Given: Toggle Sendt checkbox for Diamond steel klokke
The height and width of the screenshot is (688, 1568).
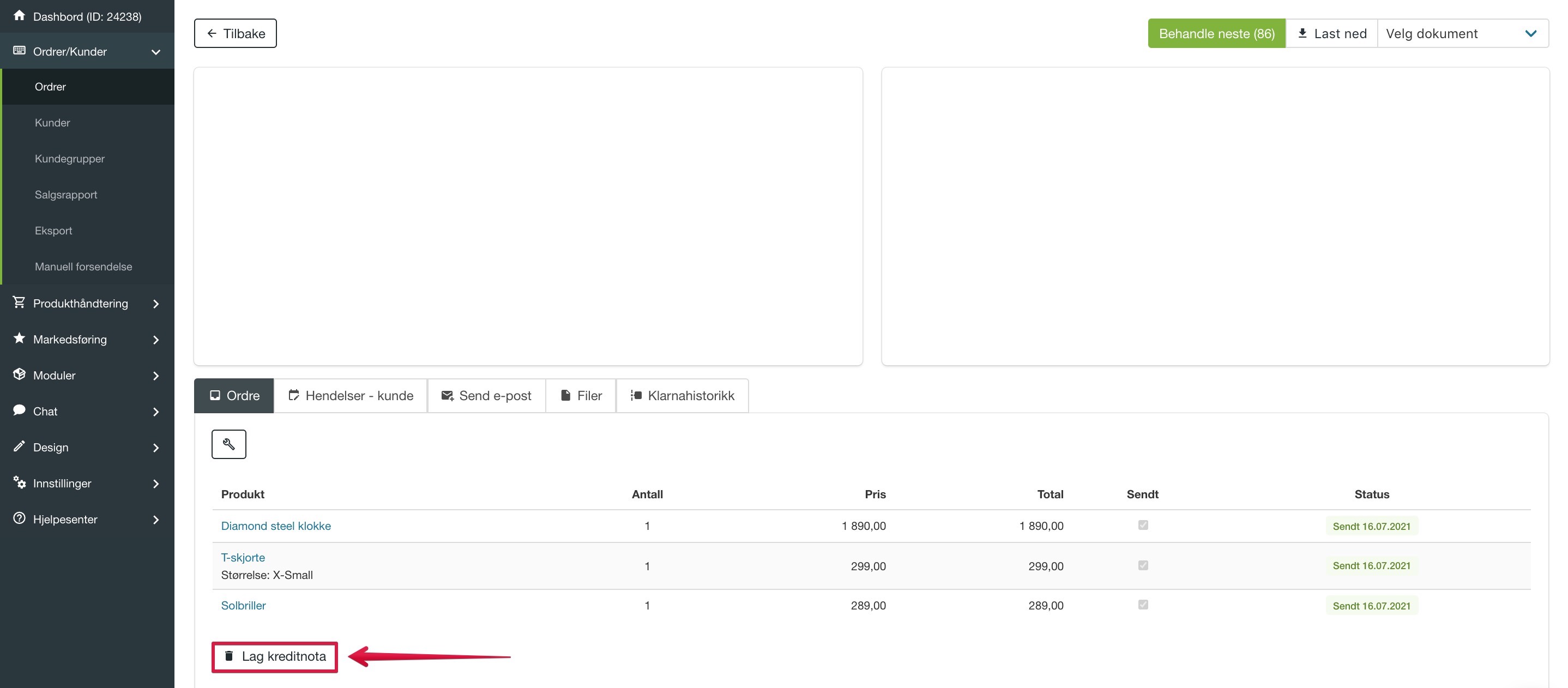Looking at the screenshot, I should click(1143, 525).
